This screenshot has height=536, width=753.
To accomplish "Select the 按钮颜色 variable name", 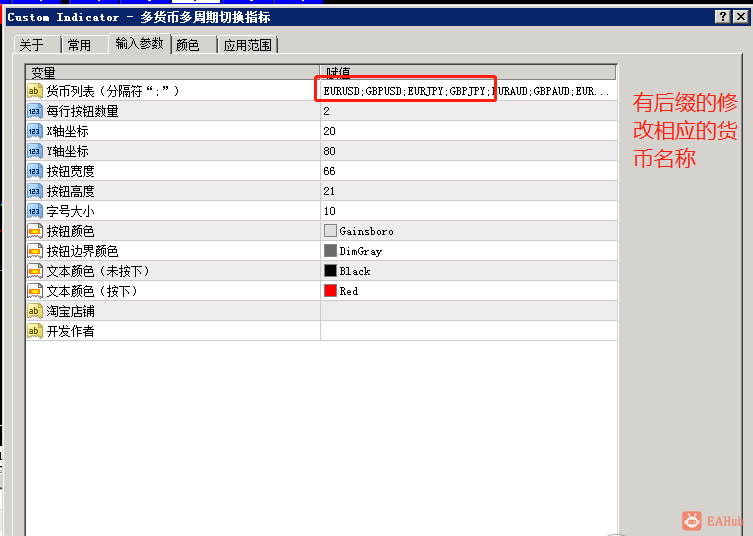I will click(70, 231).
